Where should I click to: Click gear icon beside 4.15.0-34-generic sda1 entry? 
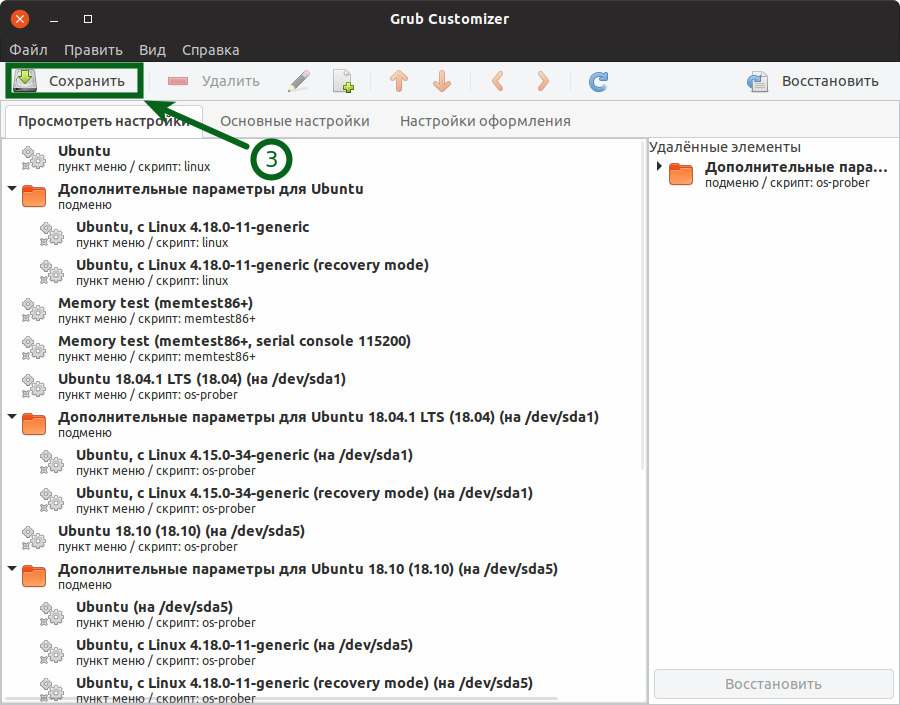tap(52, 462)
